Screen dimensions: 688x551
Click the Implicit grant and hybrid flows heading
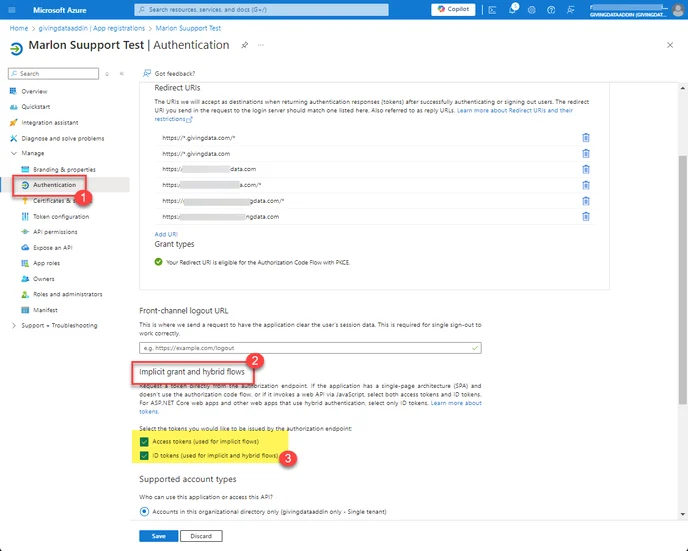pos(192,372)
